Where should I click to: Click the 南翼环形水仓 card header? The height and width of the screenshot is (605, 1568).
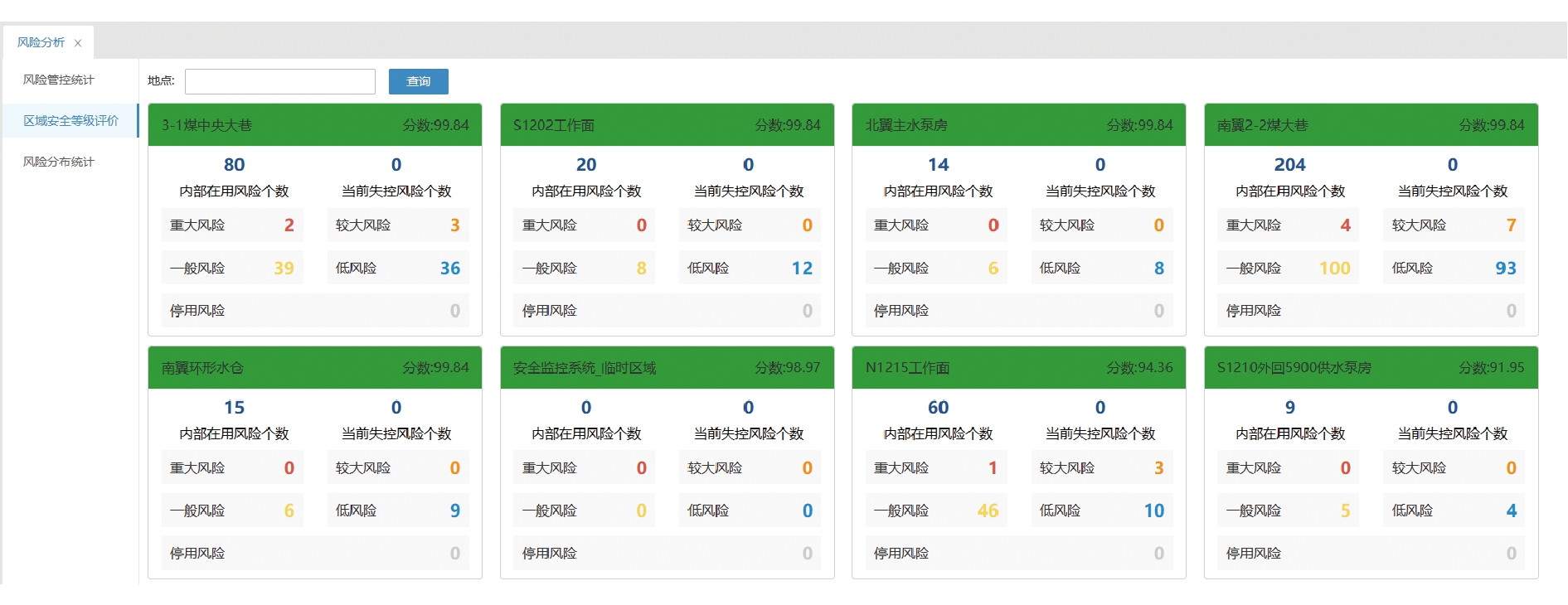coord(314,368)
